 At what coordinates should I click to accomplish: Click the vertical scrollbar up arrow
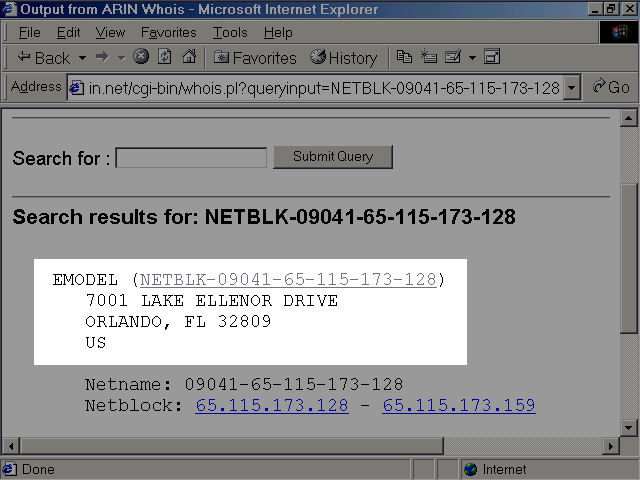(x=628, y=118)
